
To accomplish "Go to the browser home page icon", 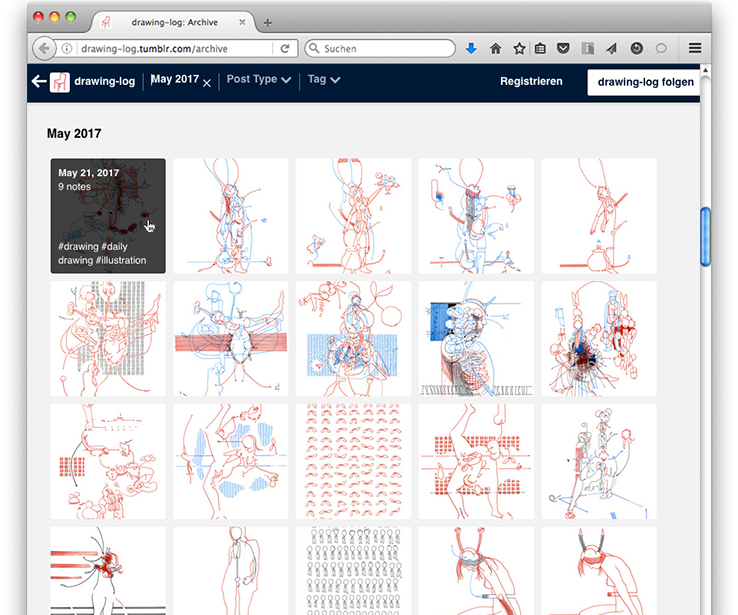I will coord(496,48).
